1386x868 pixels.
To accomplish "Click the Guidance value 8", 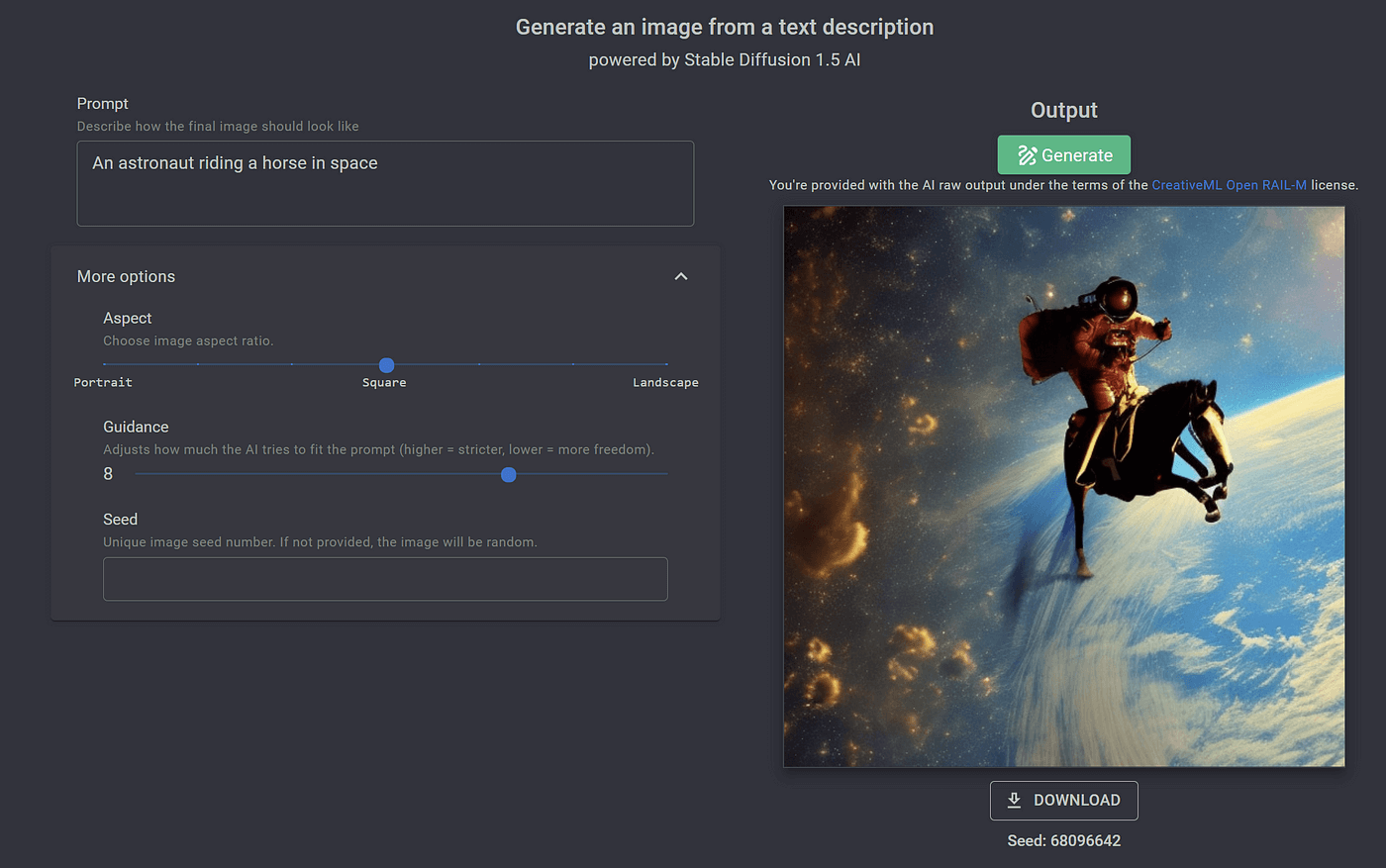I will (108, 474).
